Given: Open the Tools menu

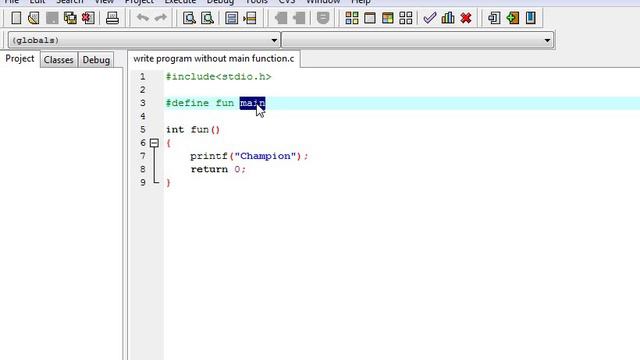Looking at the screenshot, I should point(256,2).
